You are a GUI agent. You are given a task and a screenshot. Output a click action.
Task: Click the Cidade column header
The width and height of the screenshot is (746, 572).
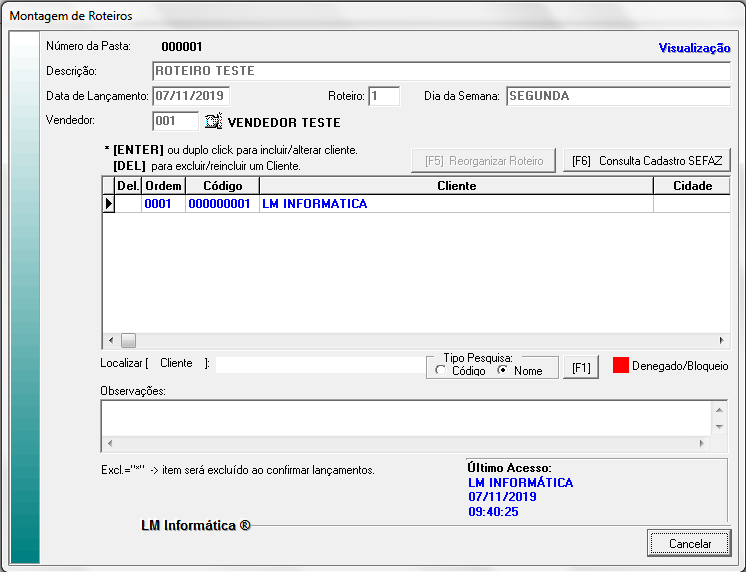(x=692, y=186)
